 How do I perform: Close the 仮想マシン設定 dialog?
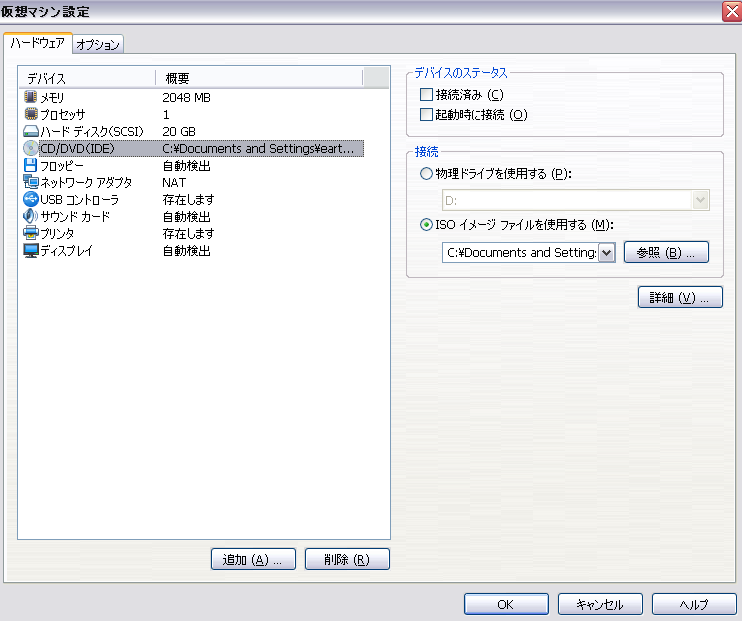732,11
